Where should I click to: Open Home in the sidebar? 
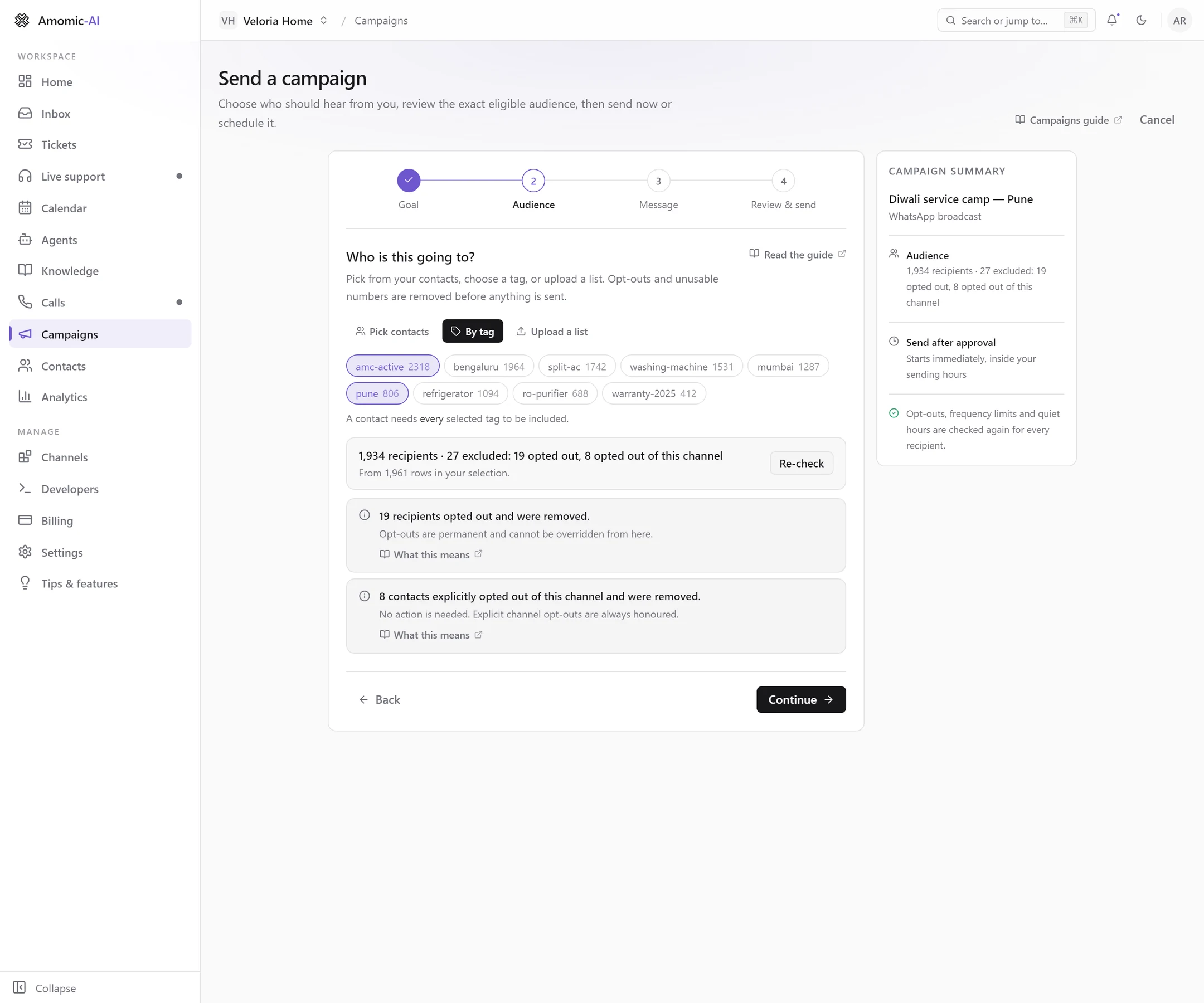[x=100, y=81]
